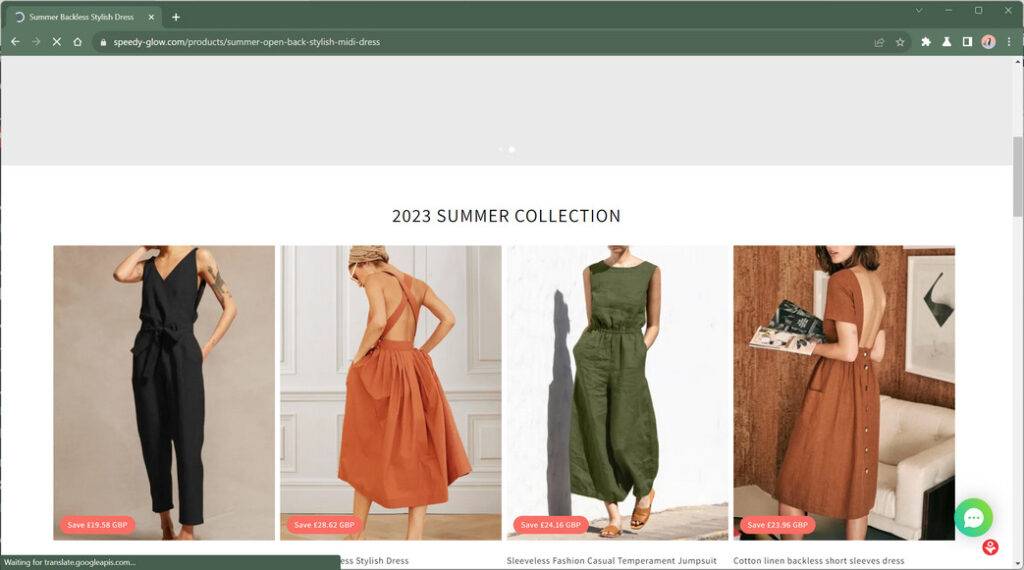Open the Chrome three-dot menu
1024x570 pixels.
pyautogui.click(x=1009, y=42)
